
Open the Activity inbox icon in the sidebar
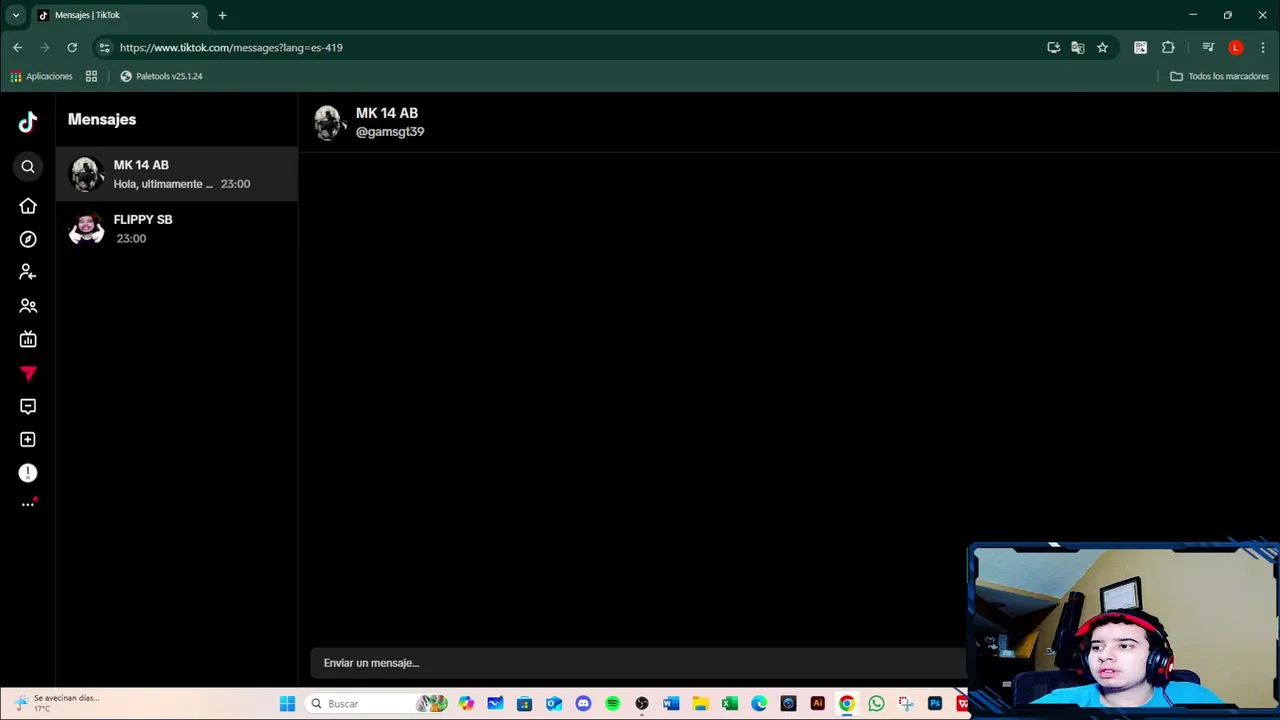(28, 406)
